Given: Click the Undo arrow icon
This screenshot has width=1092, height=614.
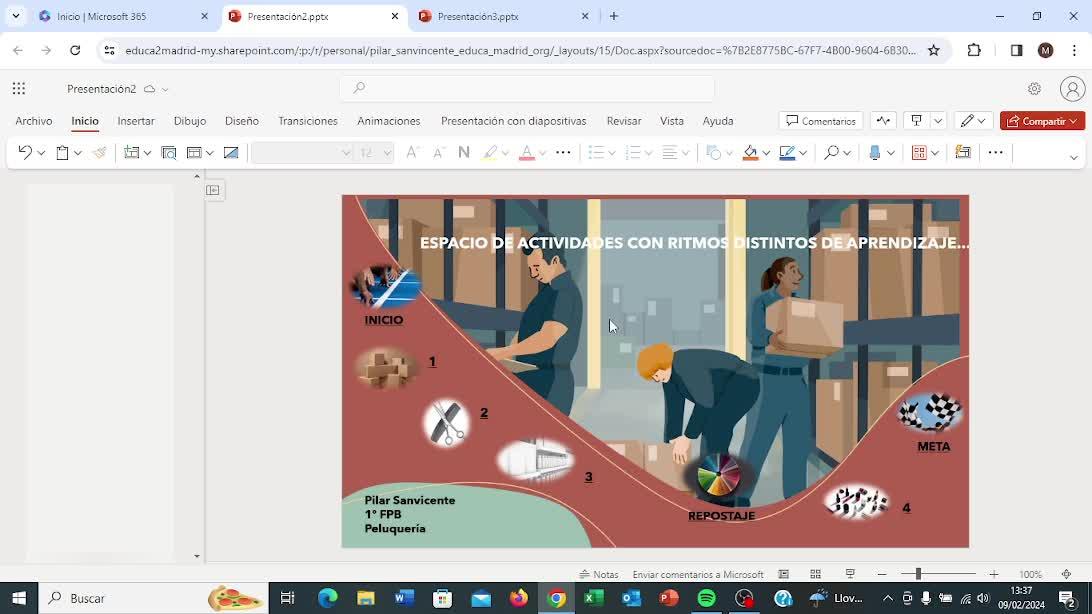Looking at the screenshot, I should 24,152.
